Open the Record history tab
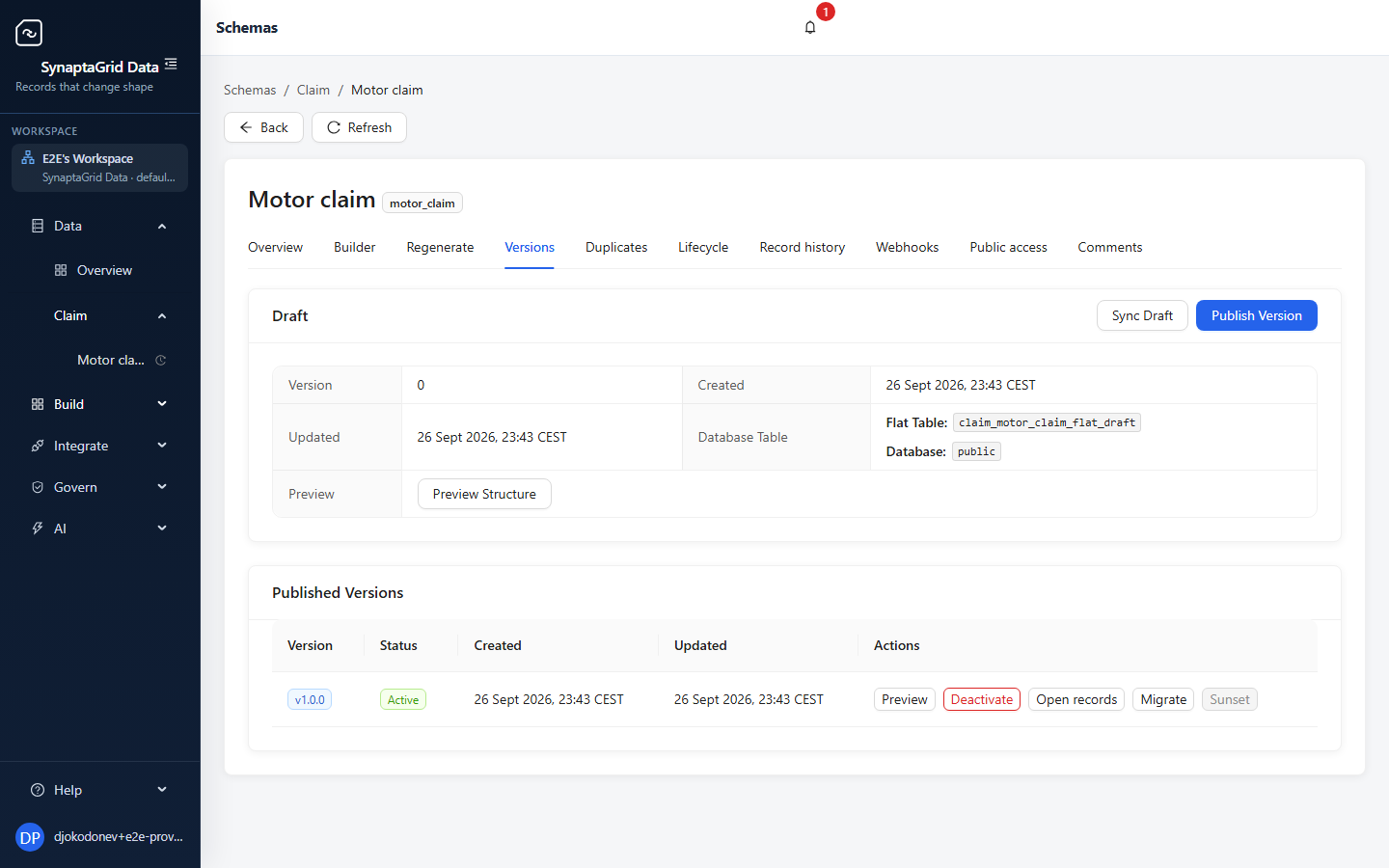 click(802, 247)
